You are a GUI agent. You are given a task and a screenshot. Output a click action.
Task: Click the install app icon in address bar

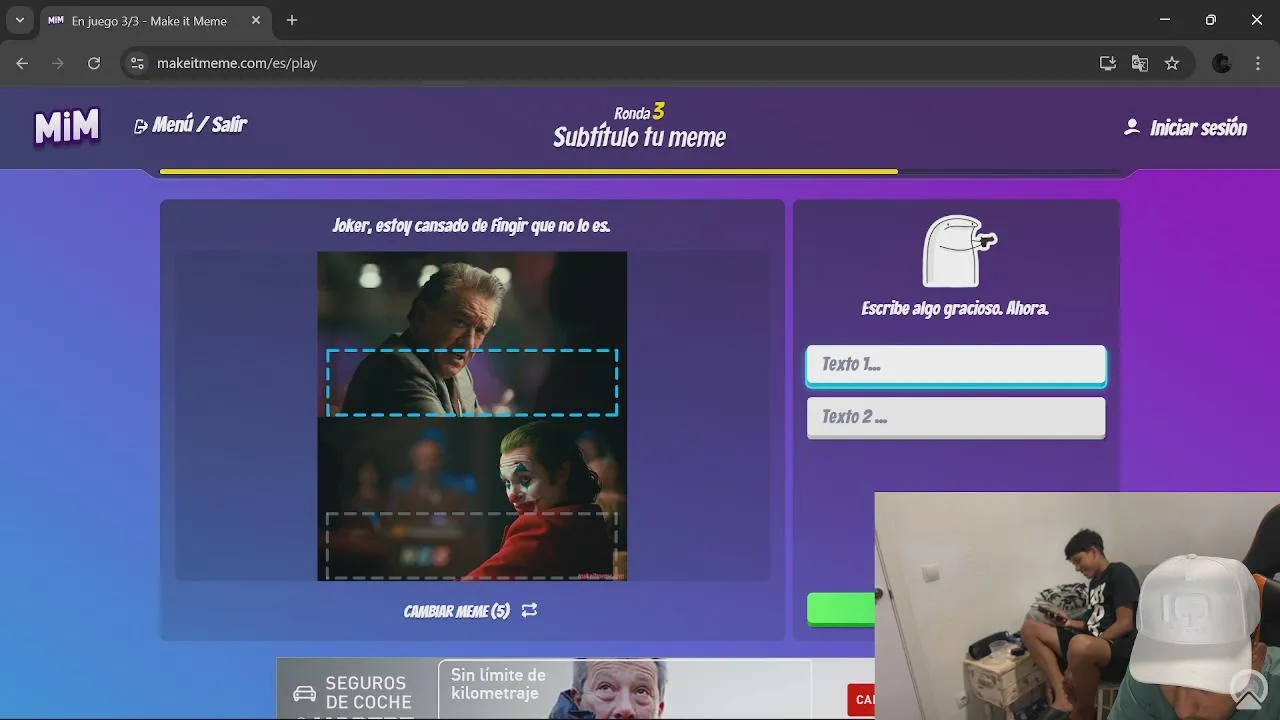click(x=1107, y=63)
